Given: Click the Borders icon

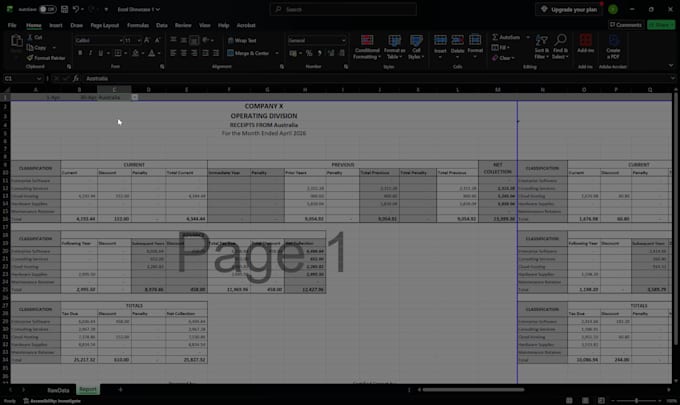Looking at the screenshot, I should [118, 53].
